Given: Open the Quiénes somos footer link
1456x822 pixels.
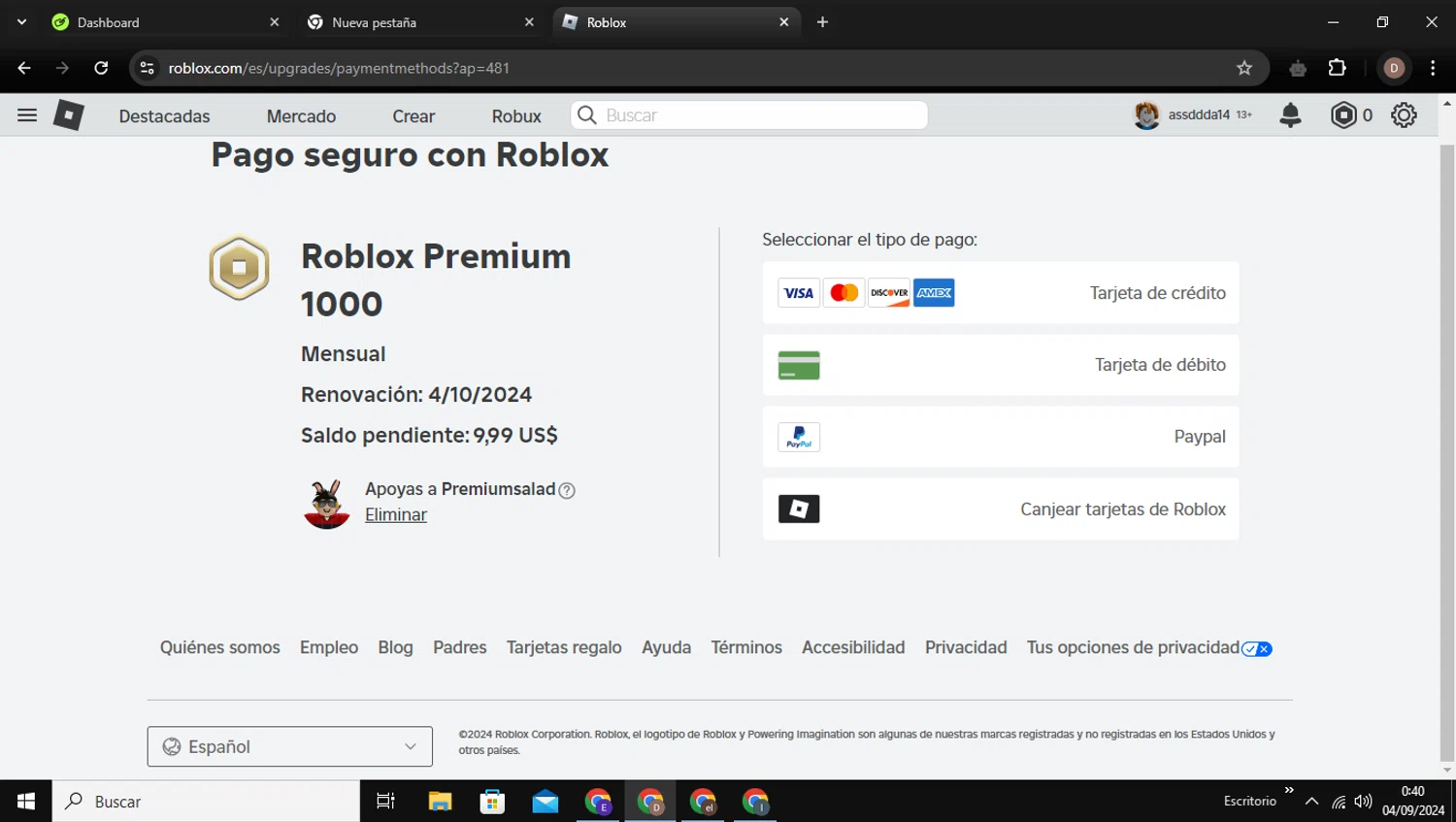Looking at the screenshot, I should [x=220, y=647].
